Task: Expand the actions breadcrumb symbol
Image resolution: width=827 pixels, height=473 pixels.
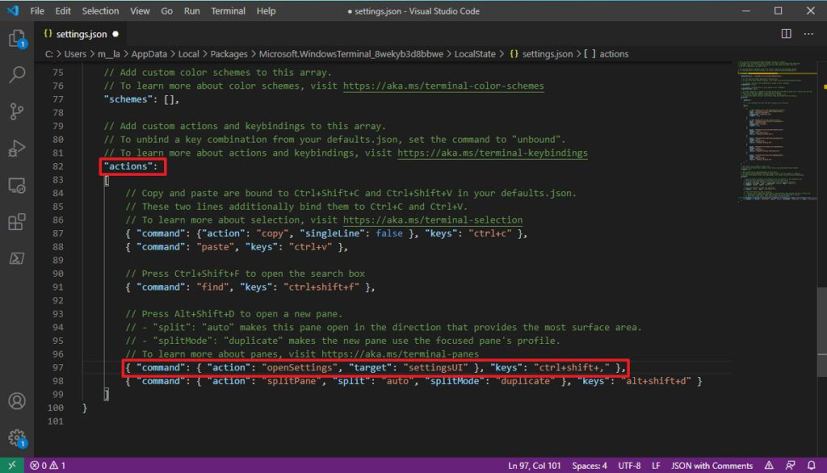Action: [x=607, y=54]
